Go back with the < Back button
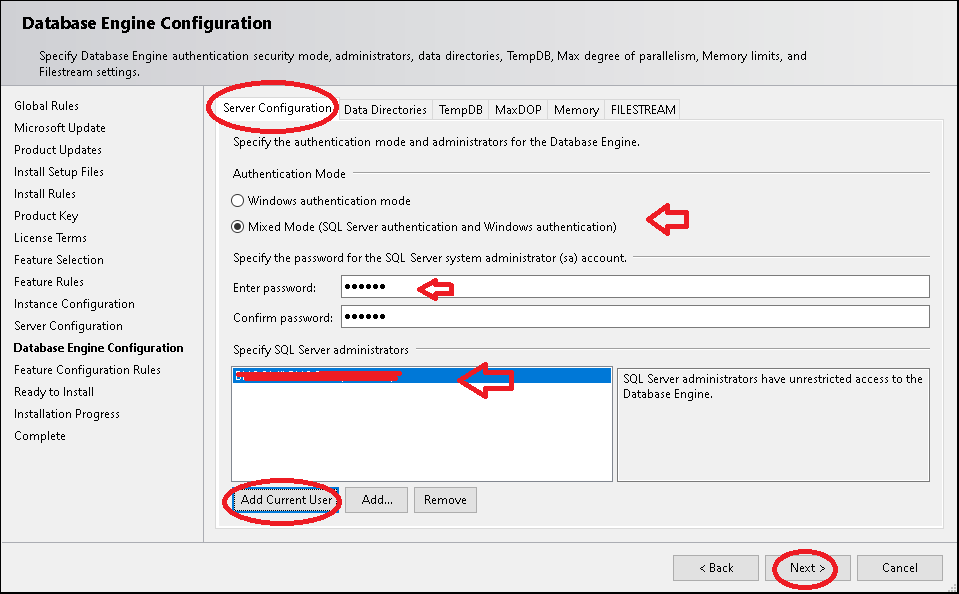The height and width of the screenshot is (594, 959). pyautogui.click(x=716, y=568)
